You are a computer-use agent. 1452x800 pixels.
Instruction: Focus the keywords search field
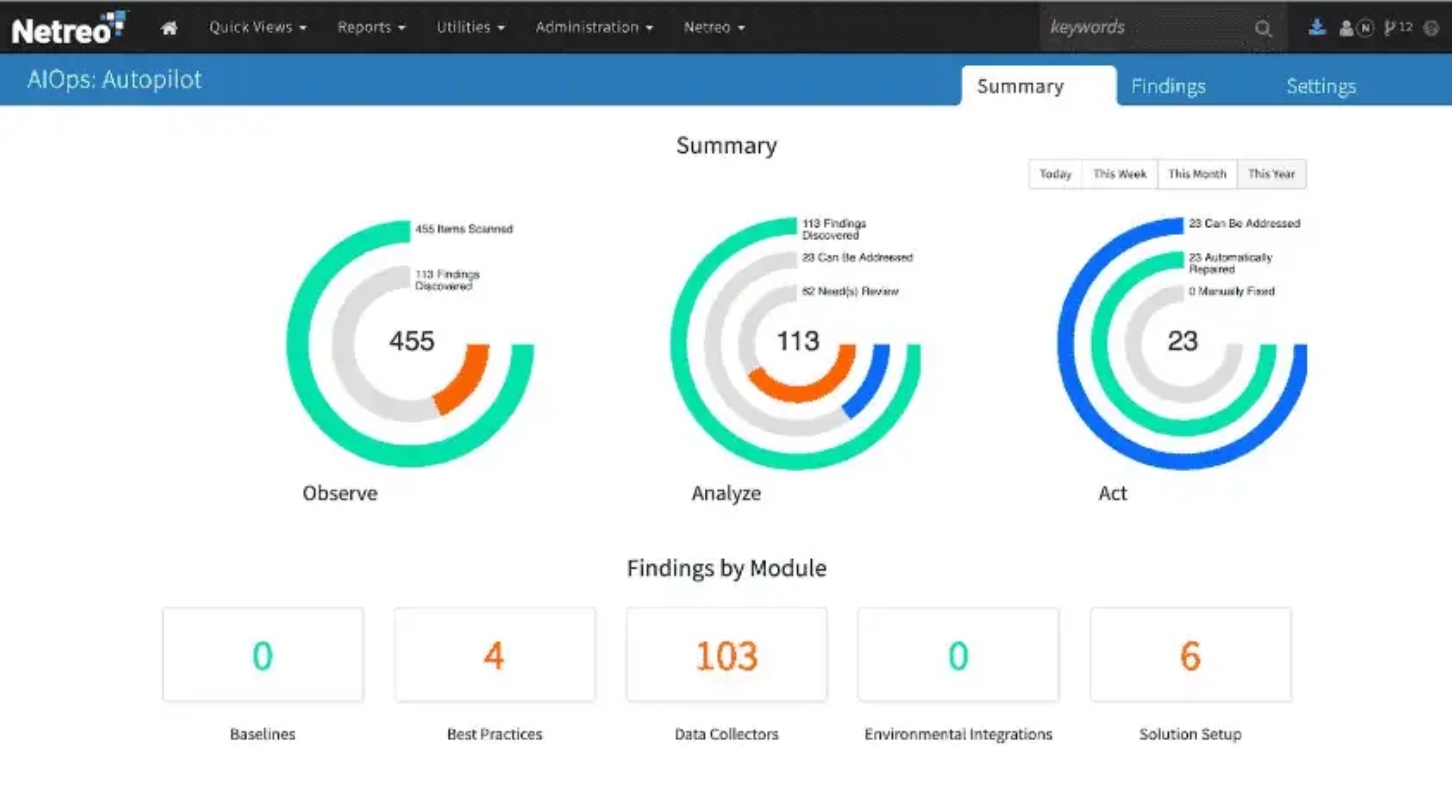point(1147,28)
